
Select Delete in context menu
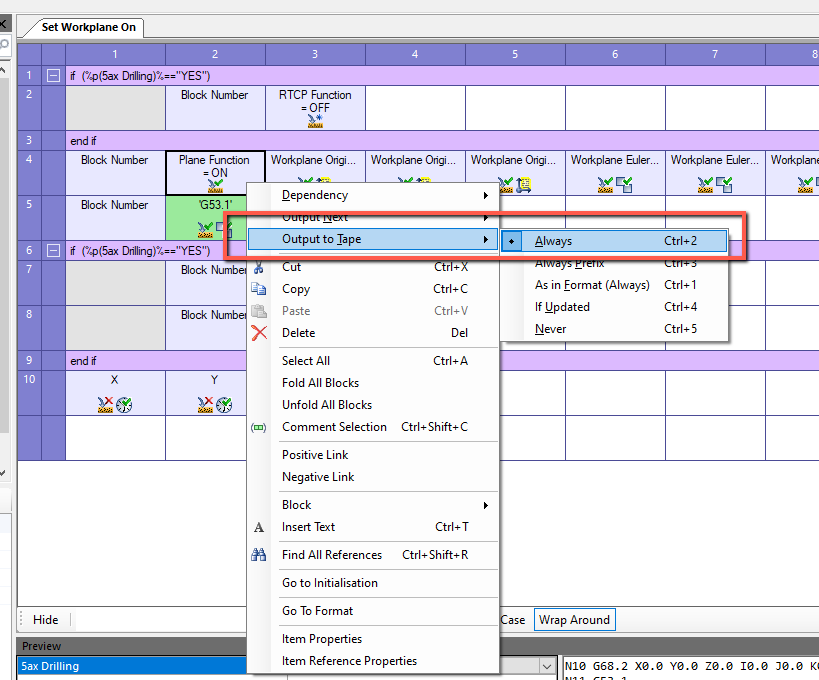pyautogui.click(x=373, y=333)
